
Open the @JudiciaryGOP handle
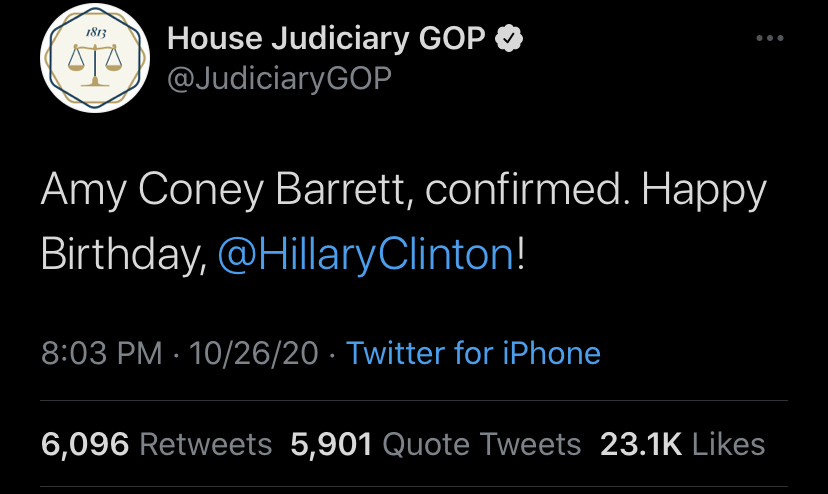click(279, 78)
